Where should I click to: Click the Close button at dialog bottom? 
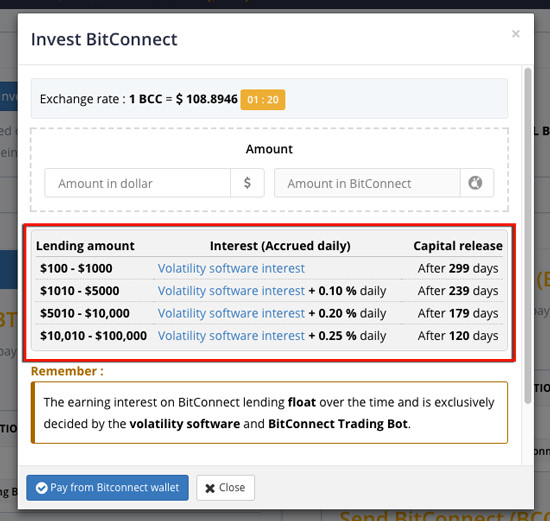tap(225, 488)
